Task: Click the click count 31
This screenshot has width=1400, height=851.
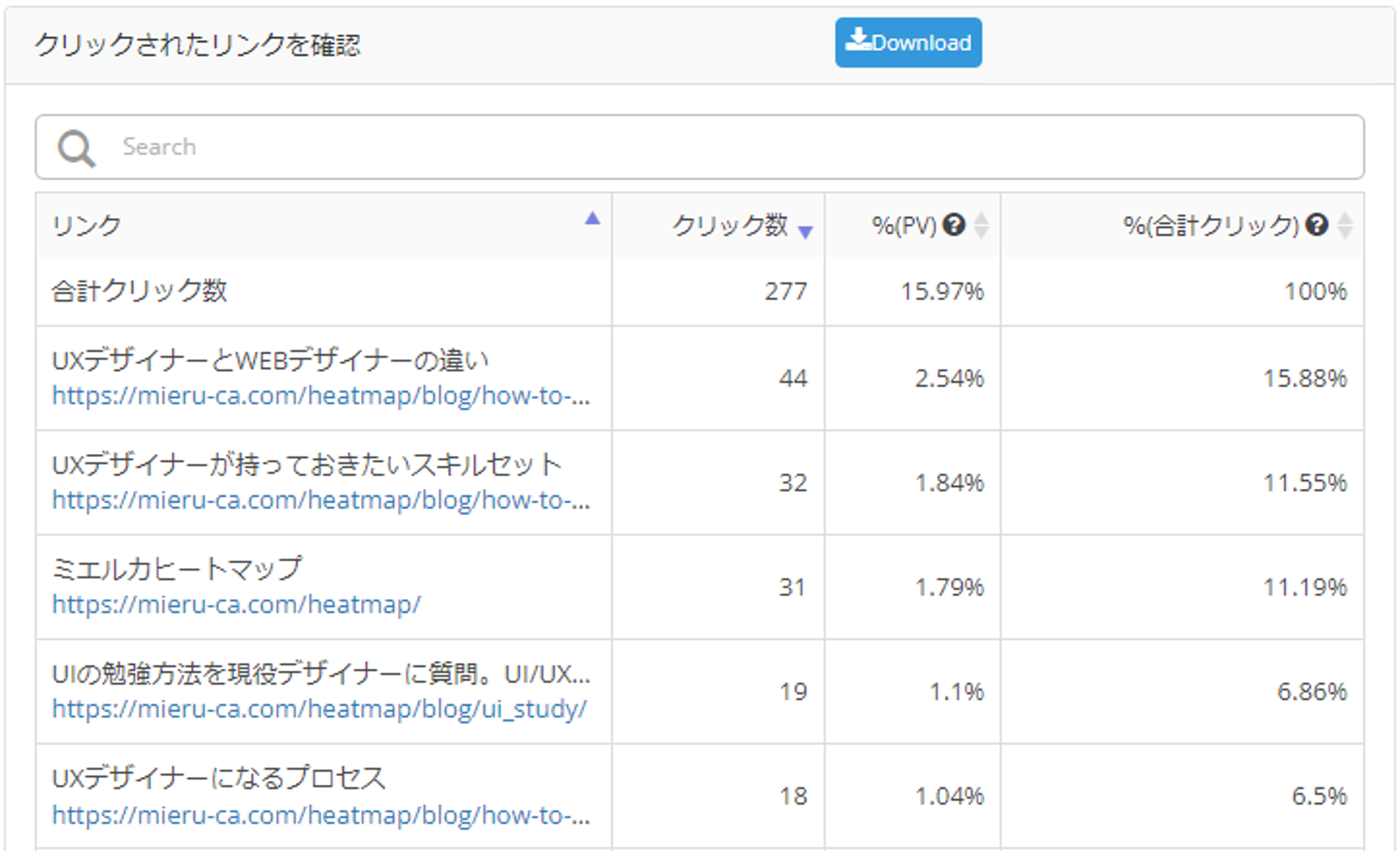Action: click(792, 587)
